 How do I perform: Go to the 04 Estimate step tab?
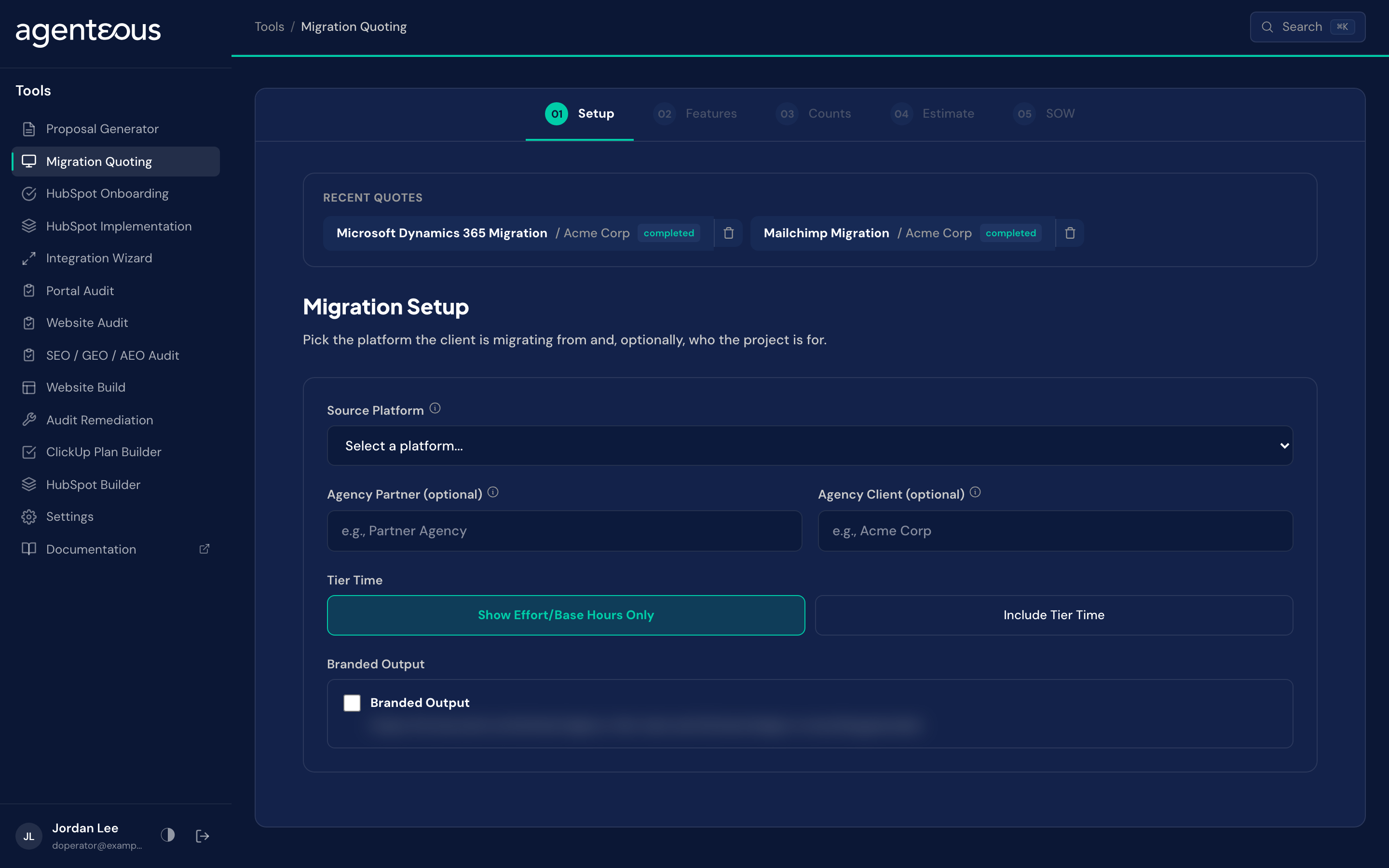tap(933, 114)
